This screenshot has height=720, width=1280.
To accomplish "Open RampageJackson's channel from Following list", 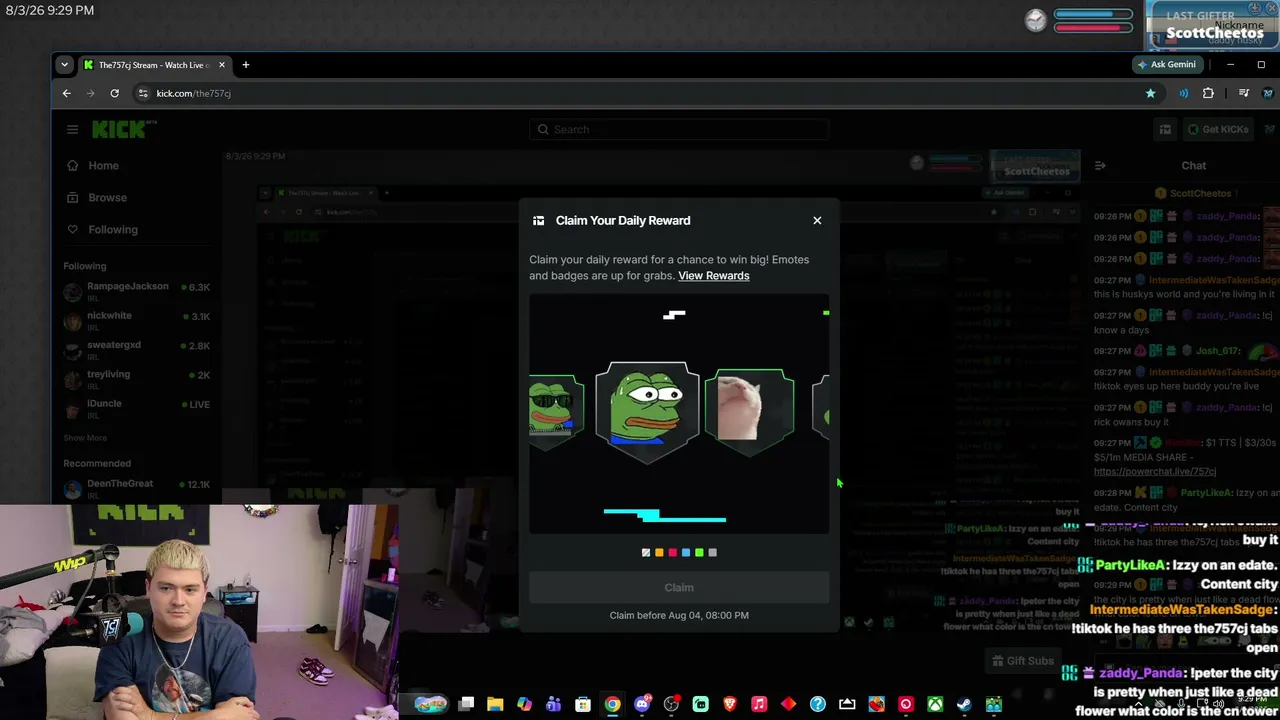I will pos(137,290).
